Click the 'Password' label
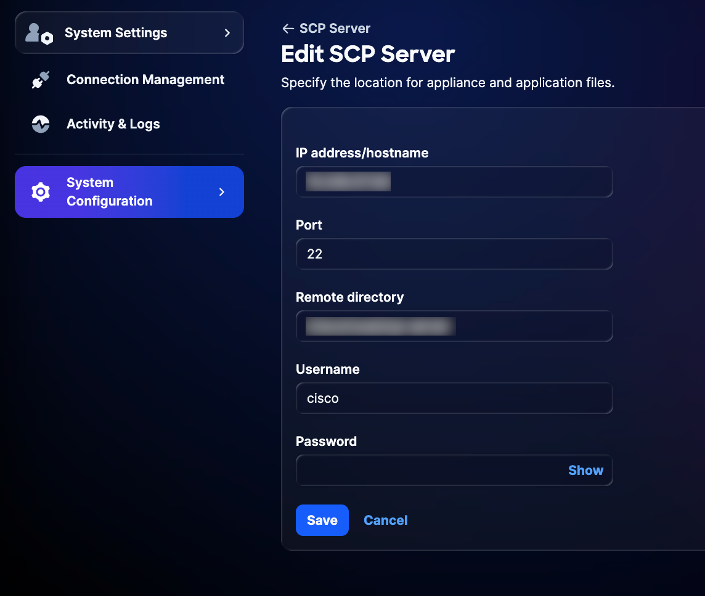Screen dimensions: 706x596 (x=326, y=442)
